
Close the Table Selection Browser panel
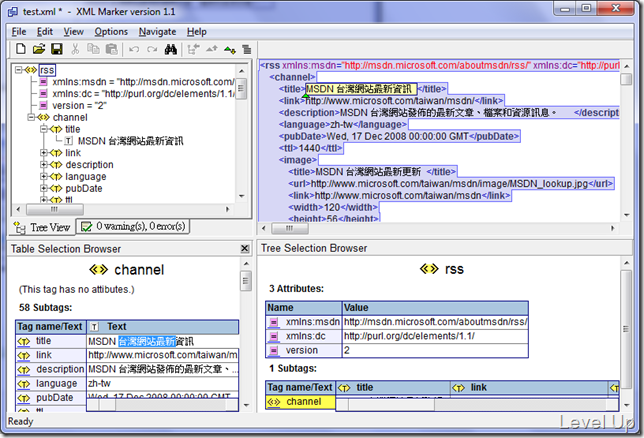pos(244,249)
